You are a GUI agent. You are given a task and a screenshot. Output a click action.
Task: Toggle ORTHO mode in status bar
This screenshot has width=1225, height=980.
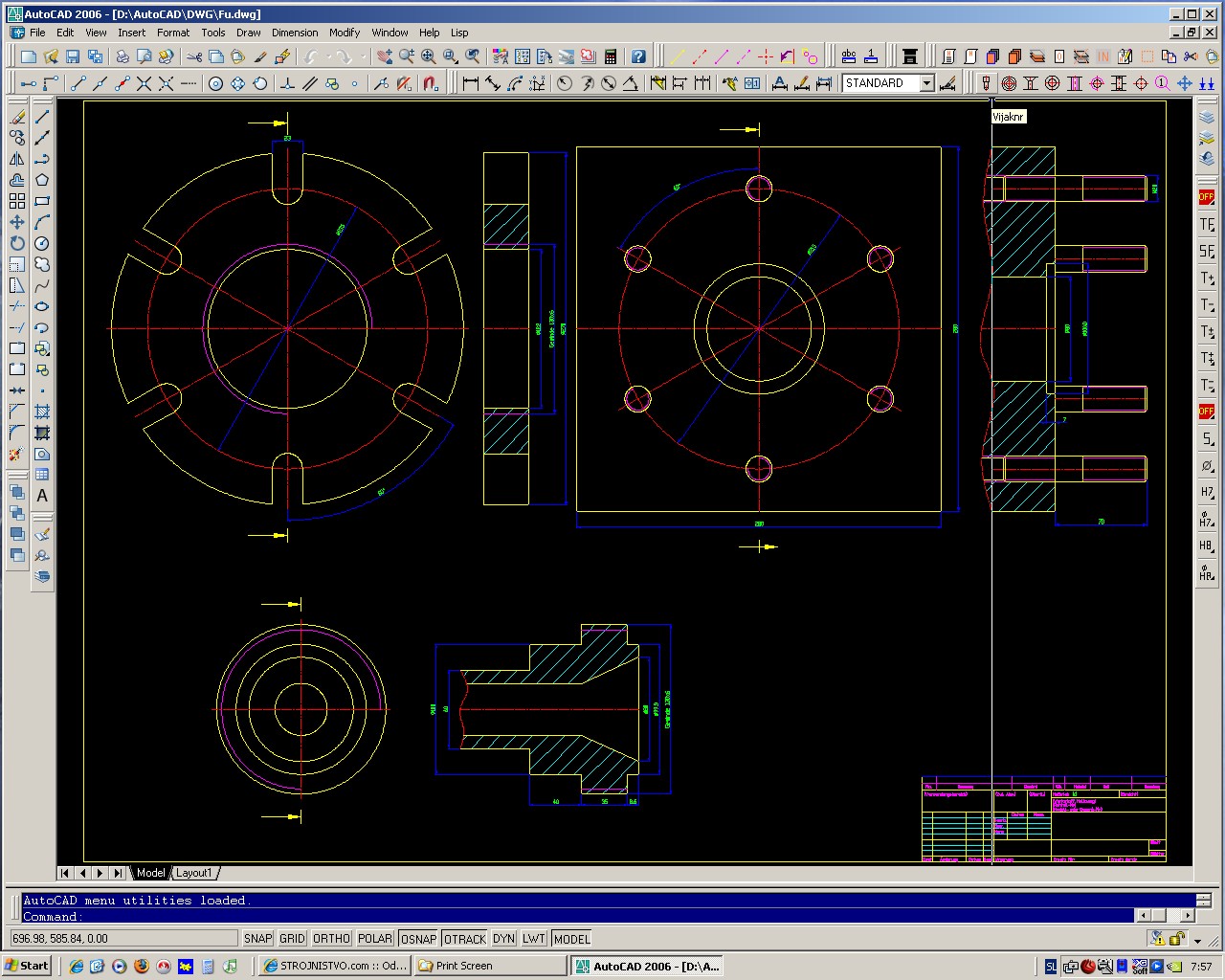tap(331, 939)
